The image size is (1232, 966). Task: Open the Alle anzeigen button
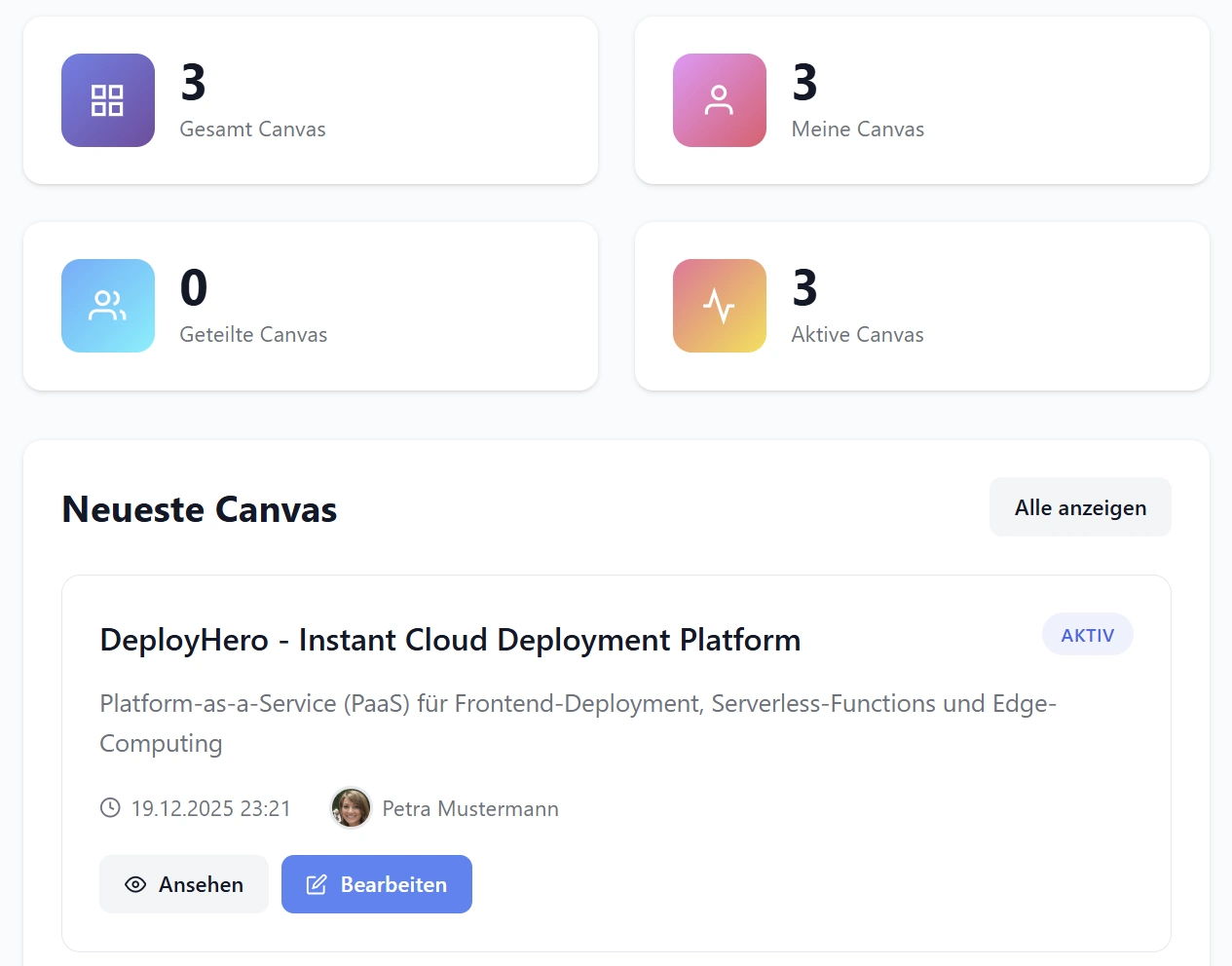[x=1080, y=507]
